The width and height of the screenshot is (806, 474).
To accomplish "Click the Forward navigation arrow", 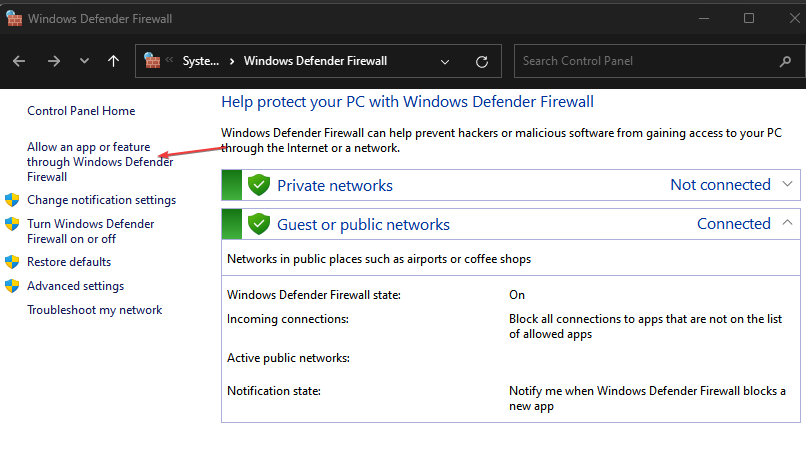I will click(54, 61).
